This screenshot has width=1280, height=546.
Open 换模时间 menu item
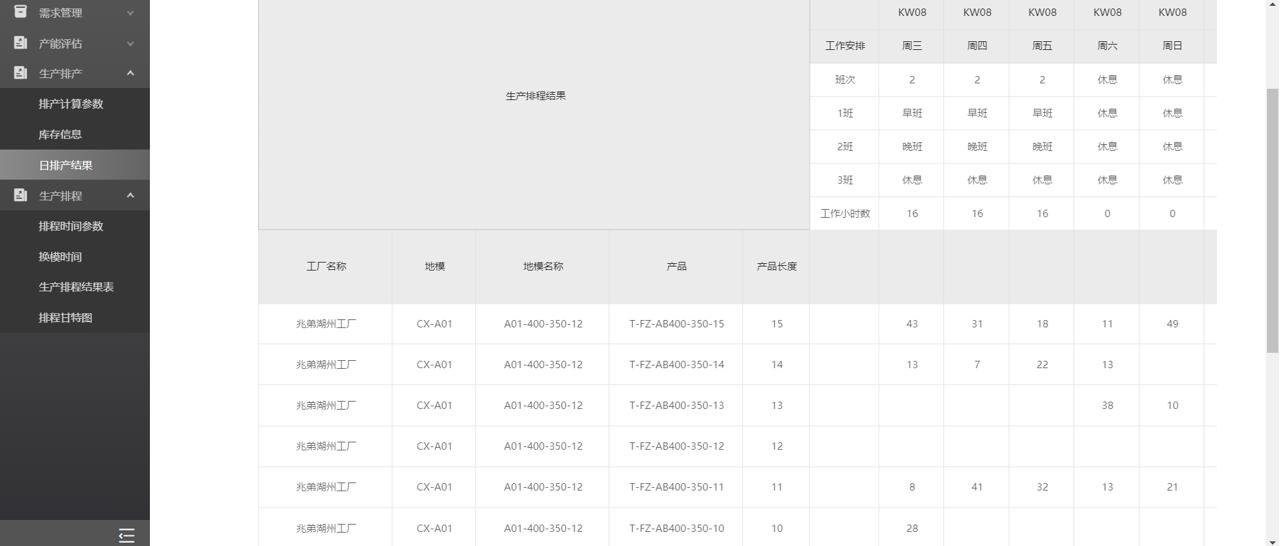(60, 257)
